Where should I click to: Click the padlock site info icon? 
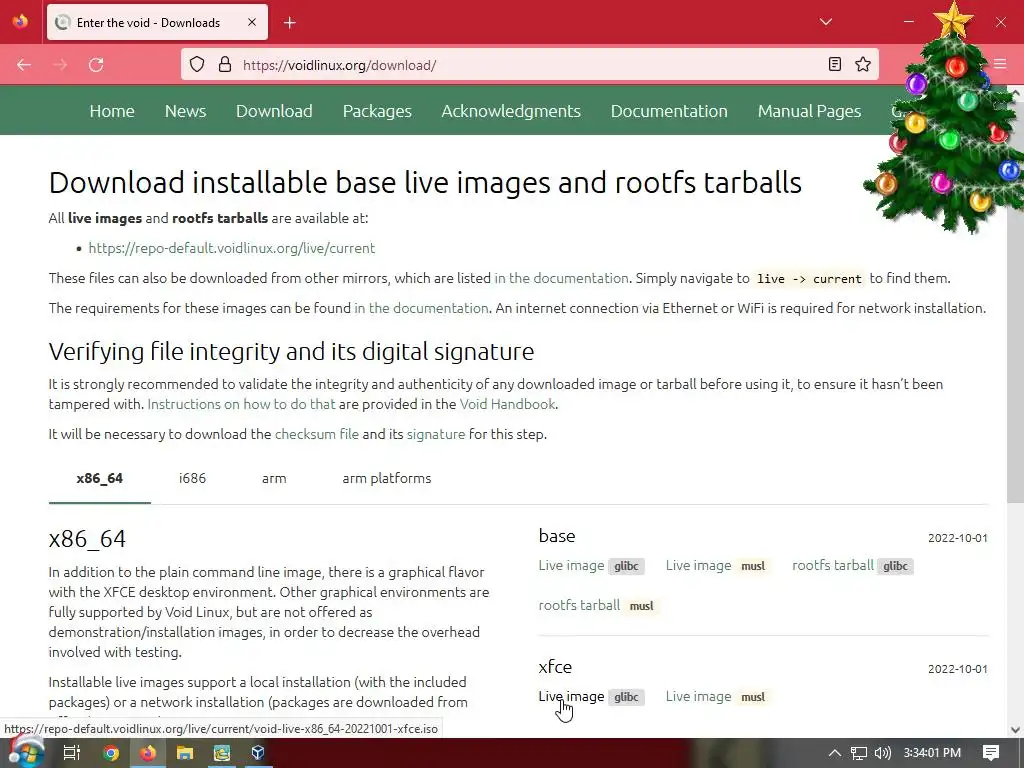pos(225,65)
